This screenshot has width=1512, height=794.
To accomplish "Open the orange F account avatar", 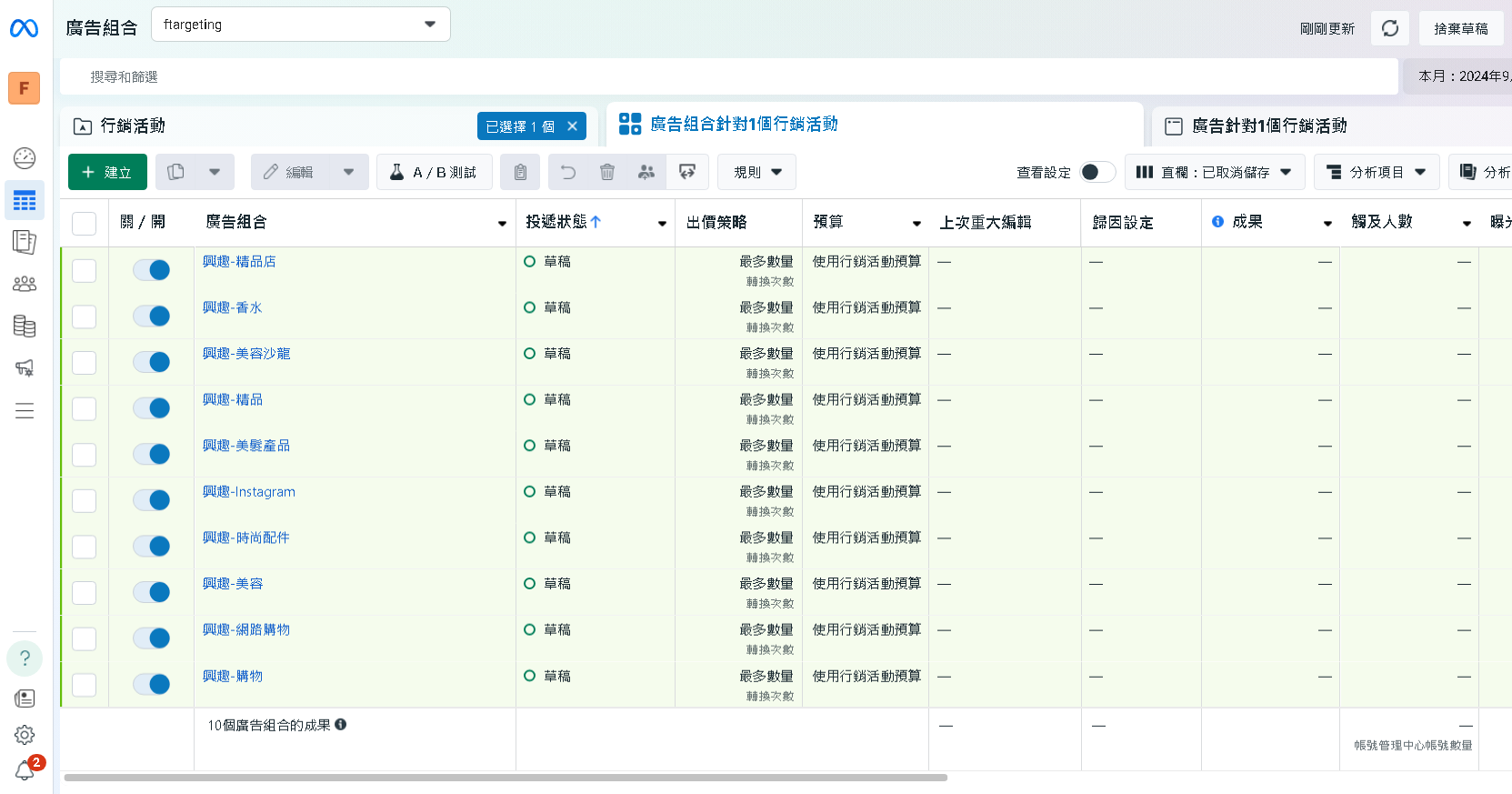I will [x=24, y=88].
